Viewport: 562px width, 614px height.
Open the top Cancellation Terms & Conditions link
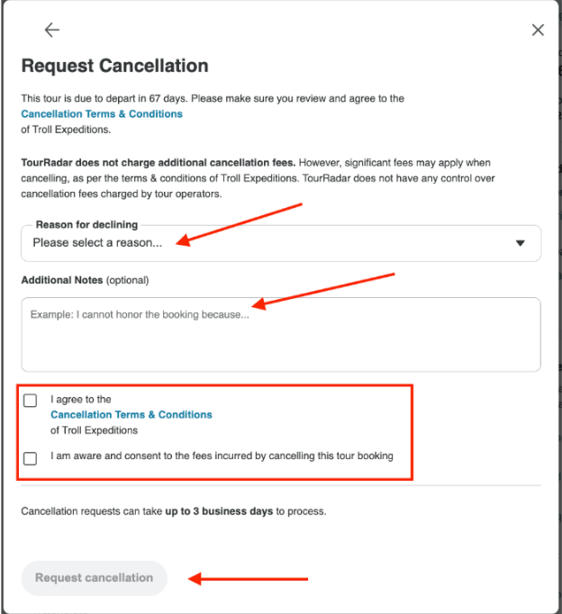[102, 114]
